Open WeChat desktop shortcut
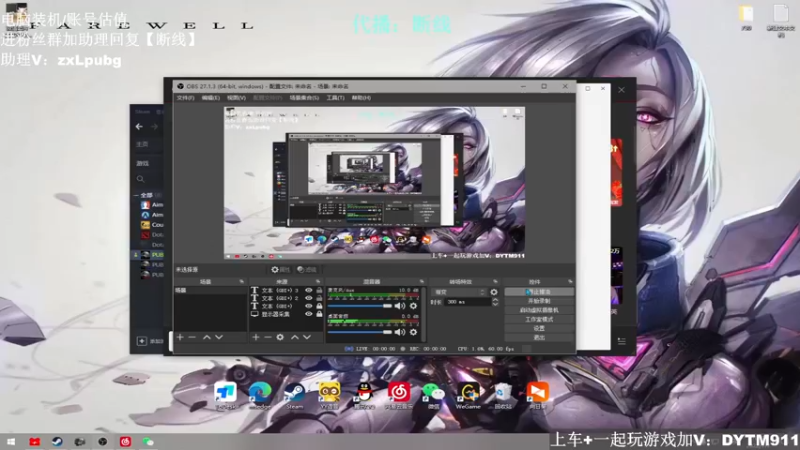The image size is (800, 450). (433, 394)
